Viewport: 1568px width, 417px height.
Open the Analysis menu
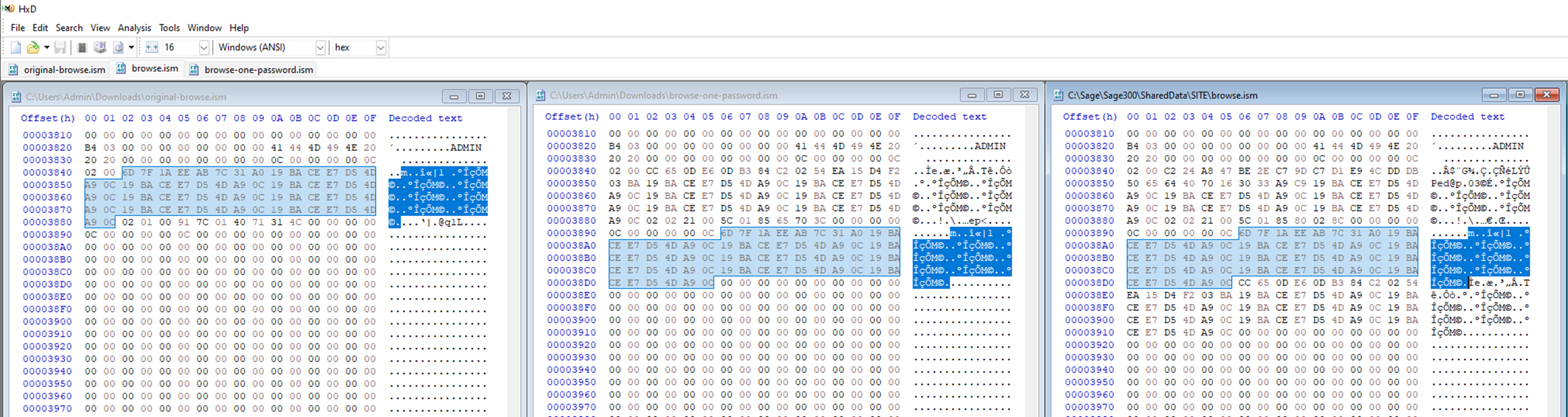(x=134, y=28)
